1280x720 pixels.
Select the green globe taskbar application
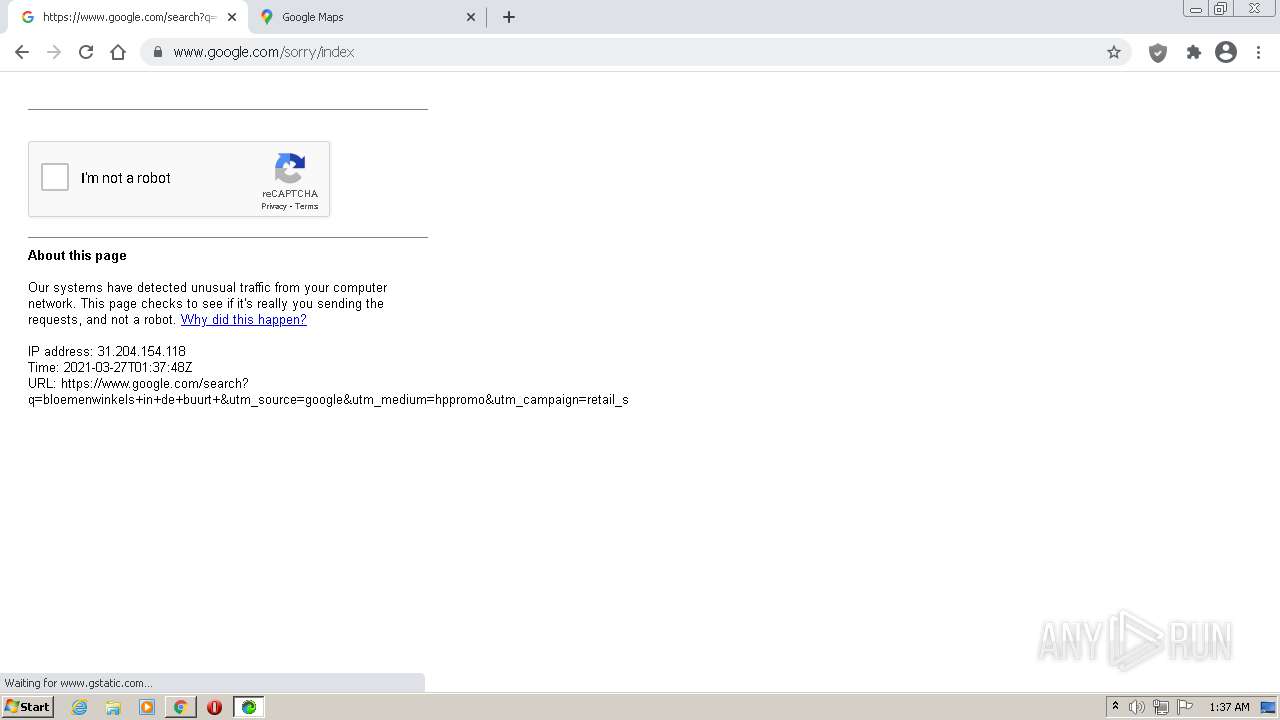248,707
